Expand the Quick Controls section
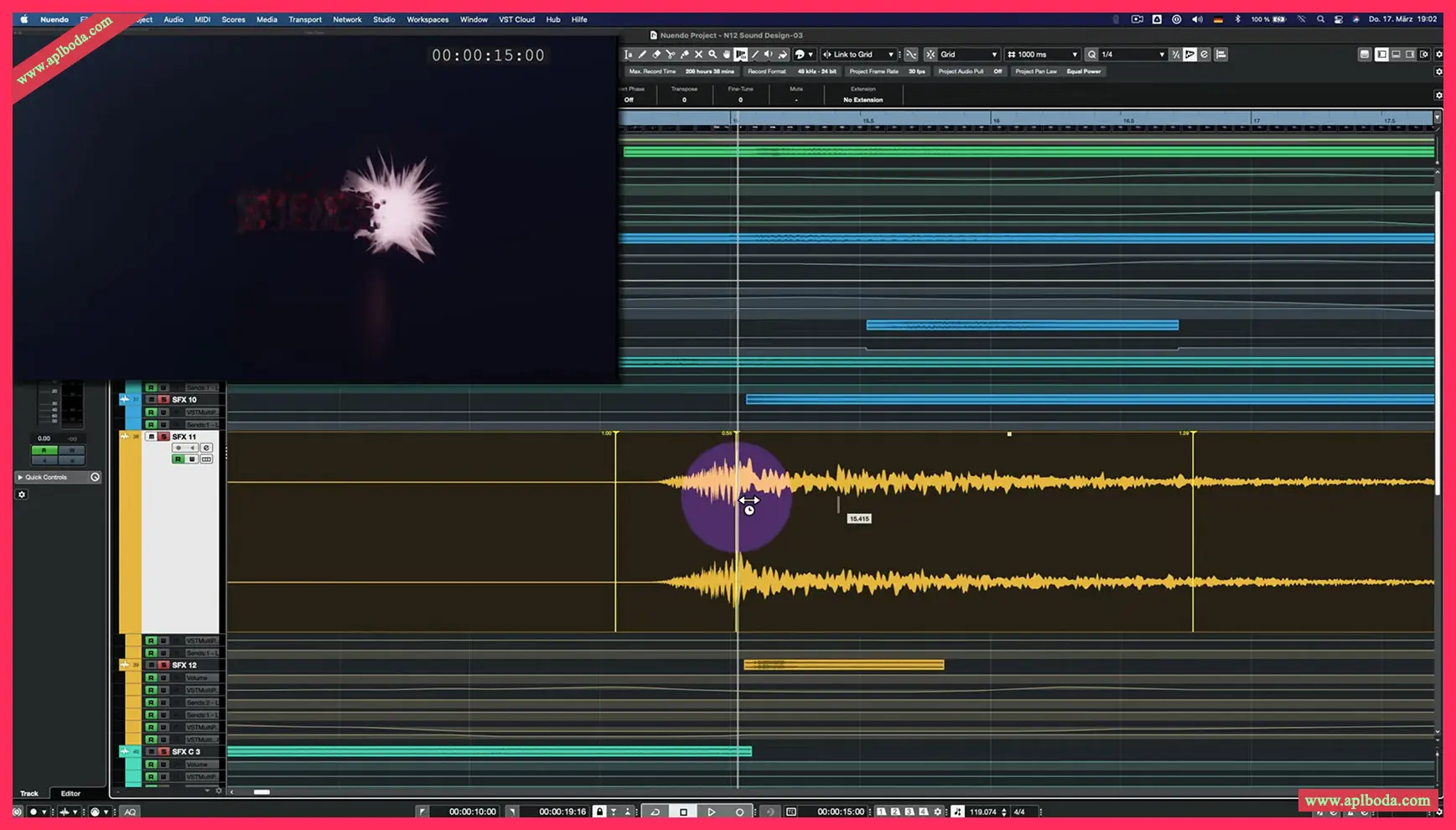This screenshot has height=830, width=1456. click(20, 477)
